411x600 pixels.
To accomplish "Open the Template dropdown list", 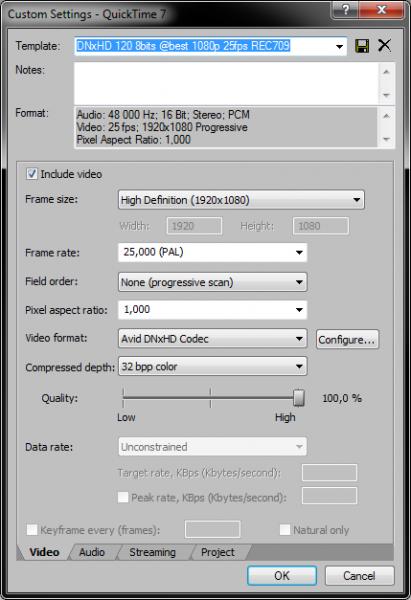I will [x=339, y=47].
